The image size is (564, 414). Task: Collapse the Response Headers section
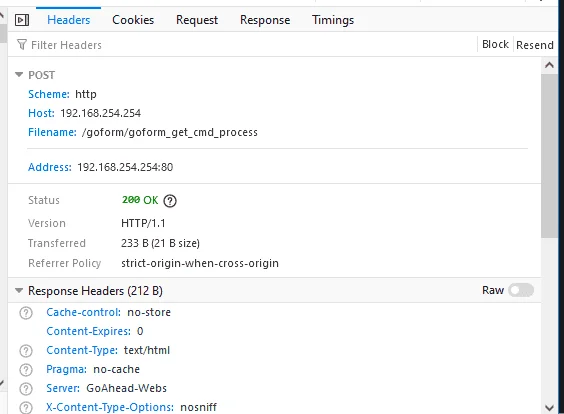click(x=19, y=290)
